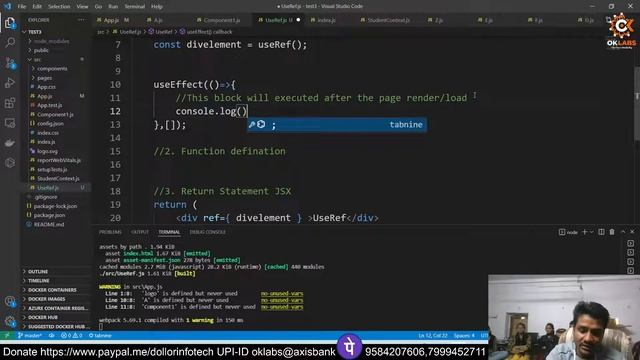Viewport: 640px width, 360px height.
Task: Open the Manage gear icon
Action: 10,322
